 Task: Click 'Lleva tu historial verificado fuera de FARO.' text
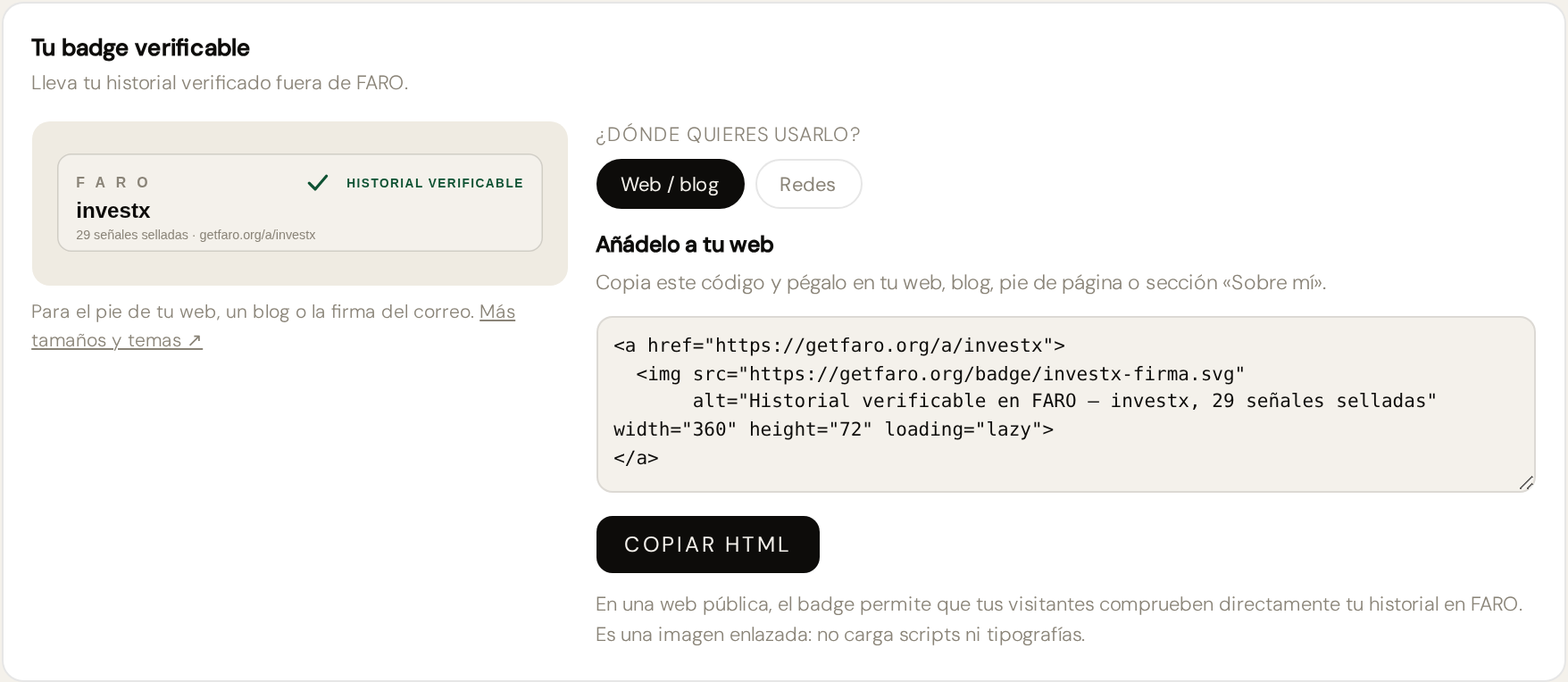pos(220,83)
